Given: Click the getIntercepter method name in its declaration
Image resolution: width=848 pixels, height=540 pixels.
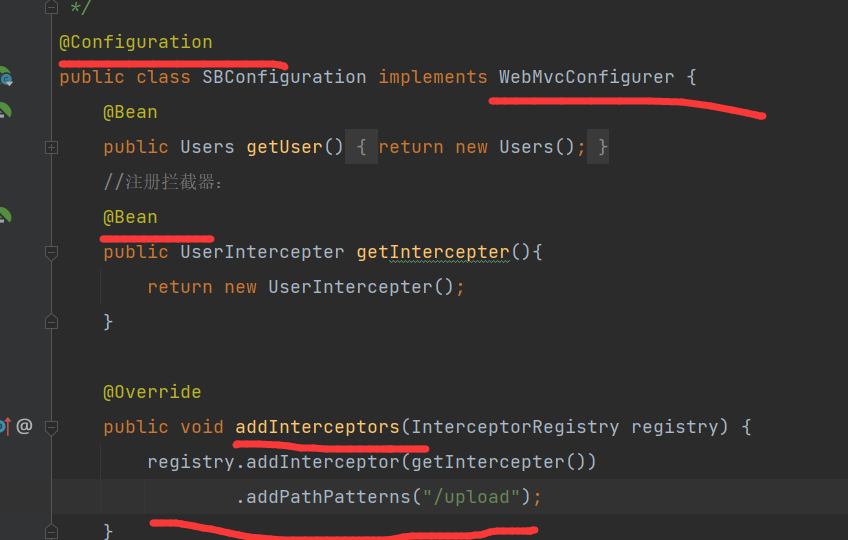Looking at the screenshot, I should [433, 252].
